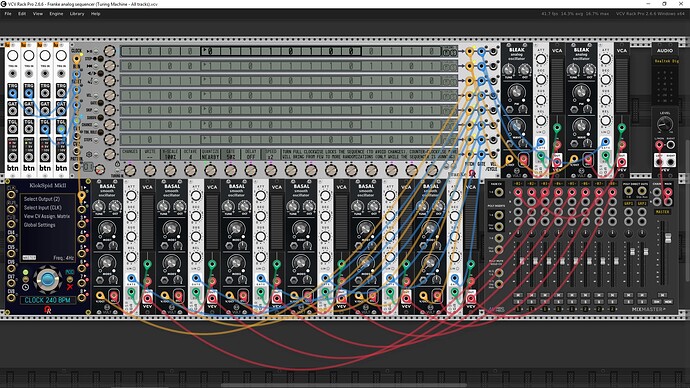The width and height of the screenshot is (690, 388).
Task: Click the sequencer play/pause small button
Action: click(x=95, y=51)
